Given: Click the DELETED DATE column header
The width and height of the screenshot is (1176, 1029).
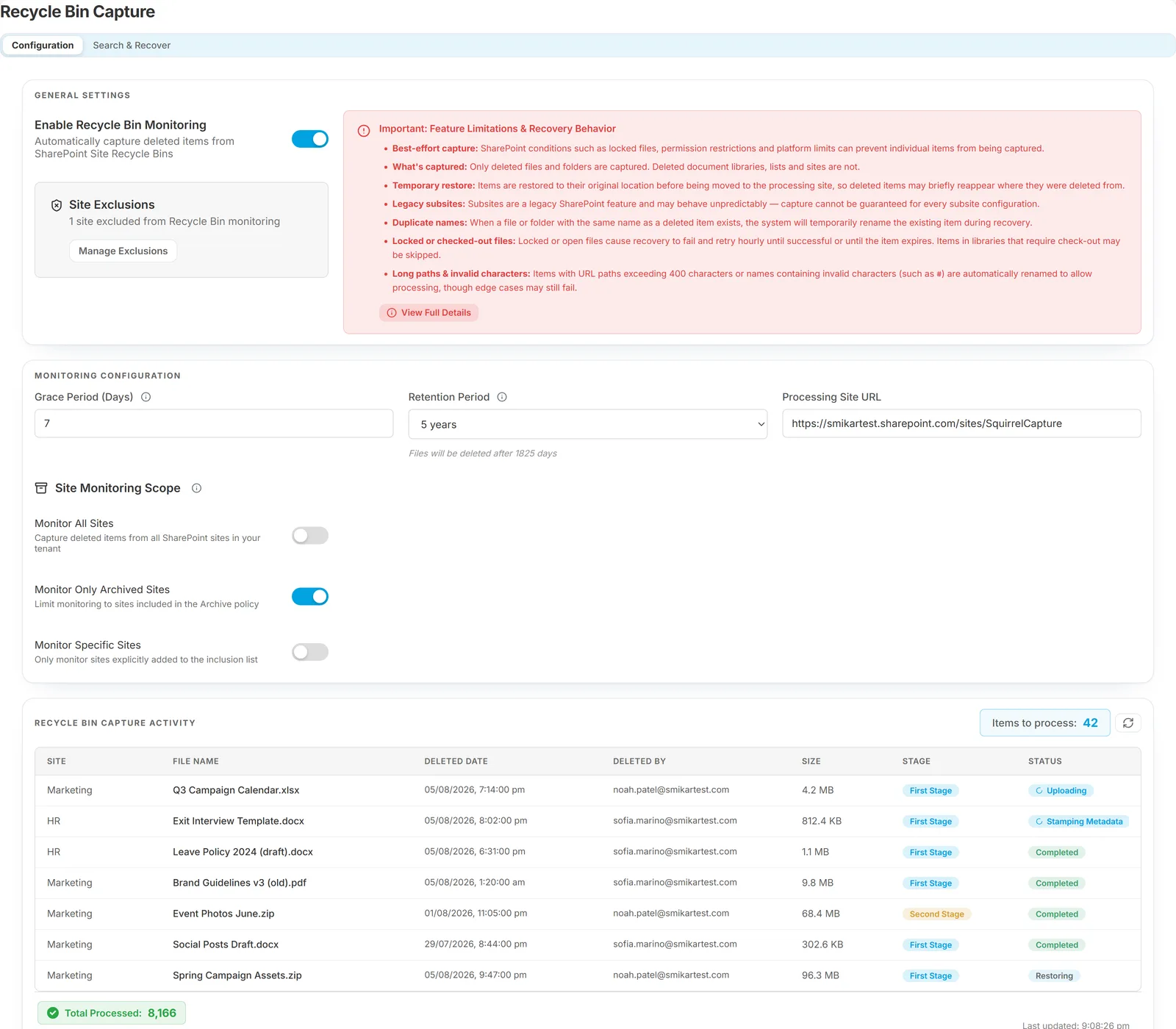Looking at the screenshot, I should 456,761.
